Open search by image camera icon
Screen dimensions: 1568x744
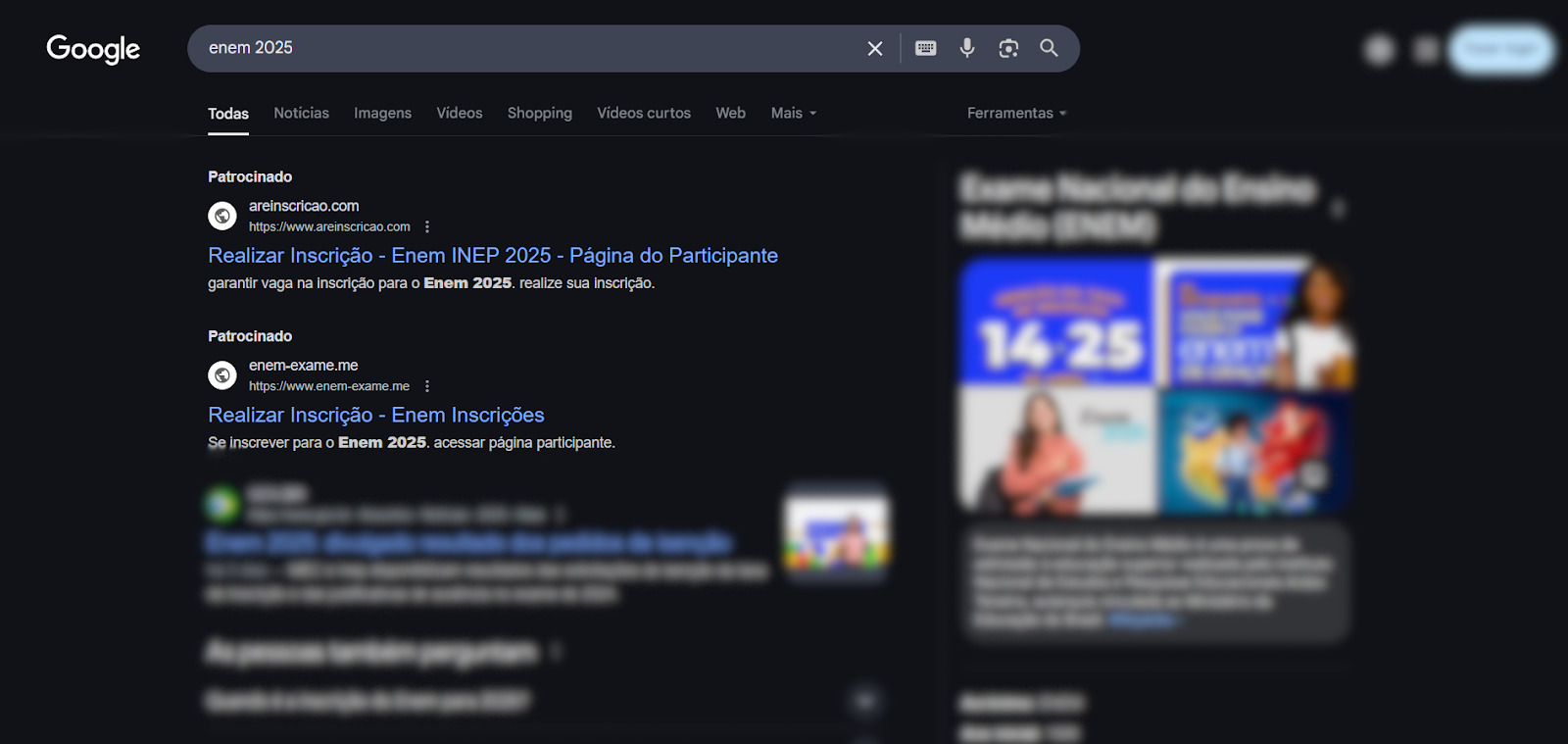click(1008, 48)
